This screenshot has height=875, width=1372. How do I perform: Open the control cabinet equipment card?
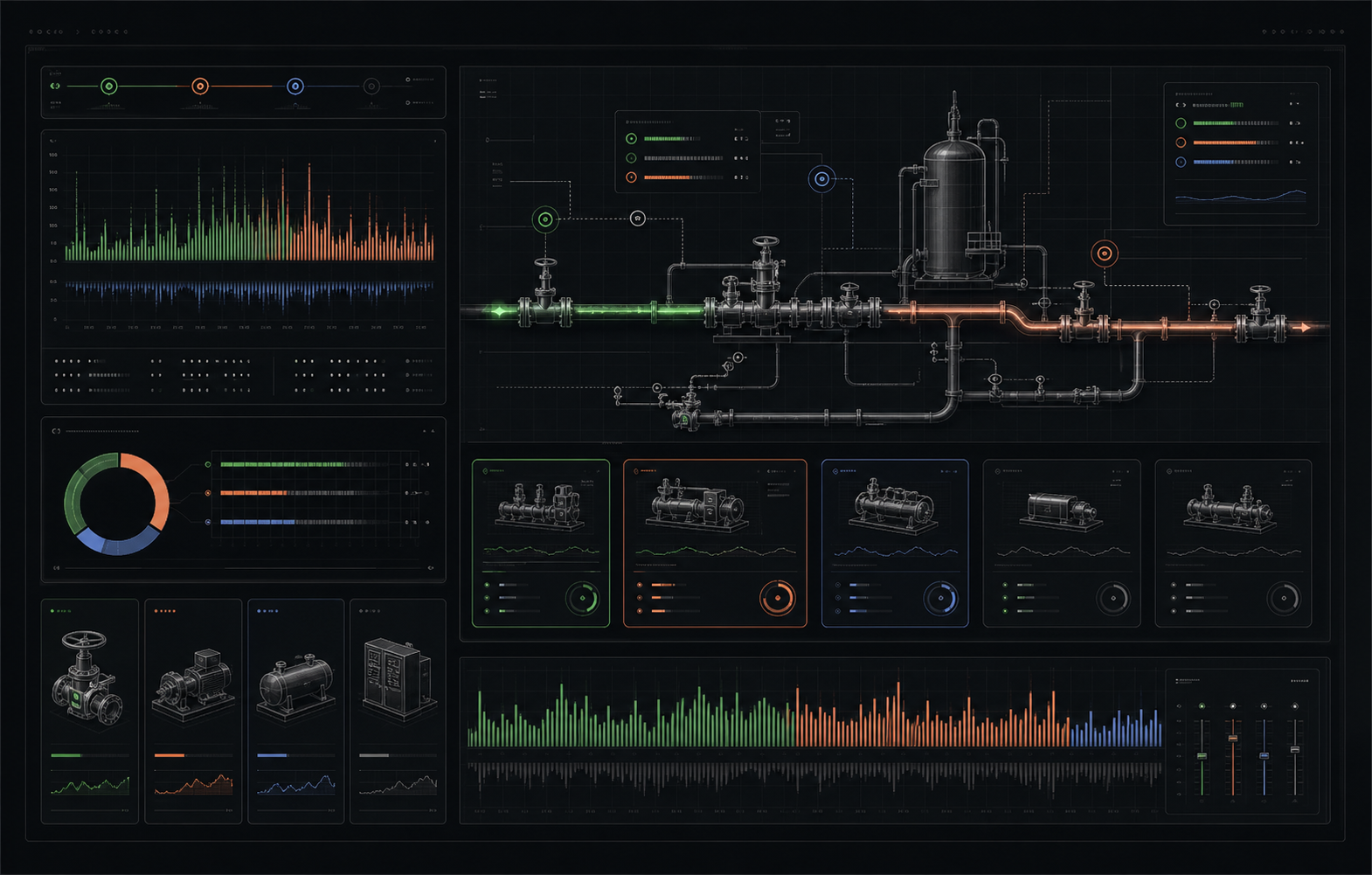click(398, 711)
